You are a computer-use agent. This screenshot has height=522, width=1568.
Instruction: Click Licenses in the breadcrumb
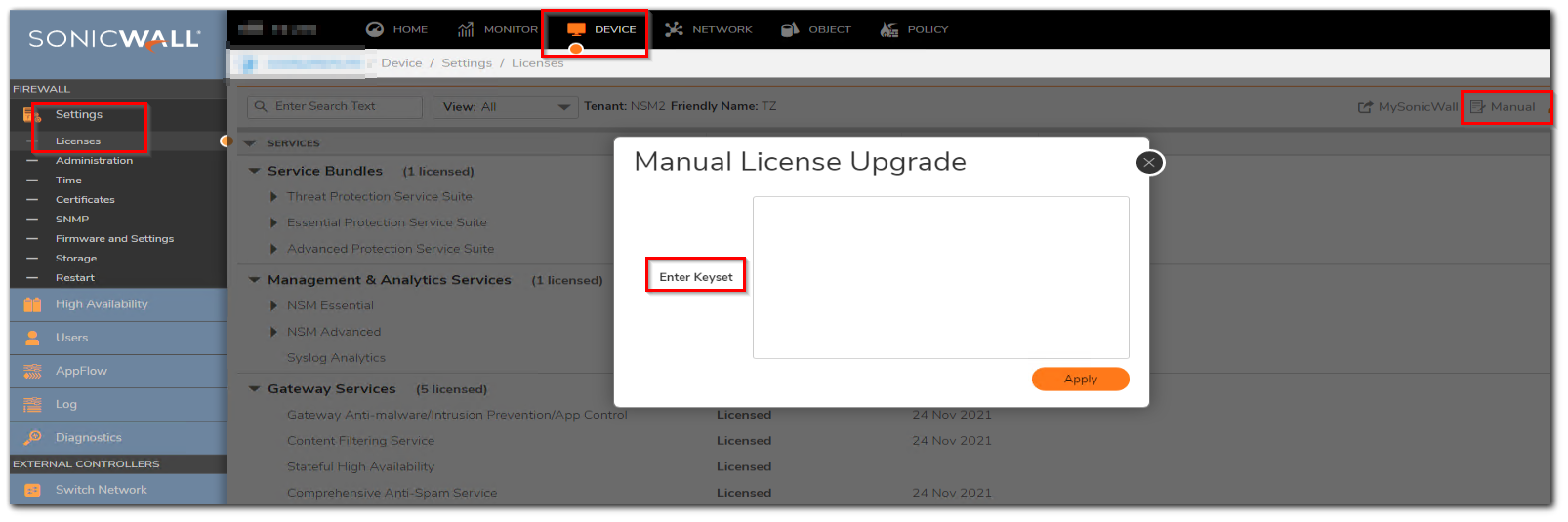click(x=538, y=63)
